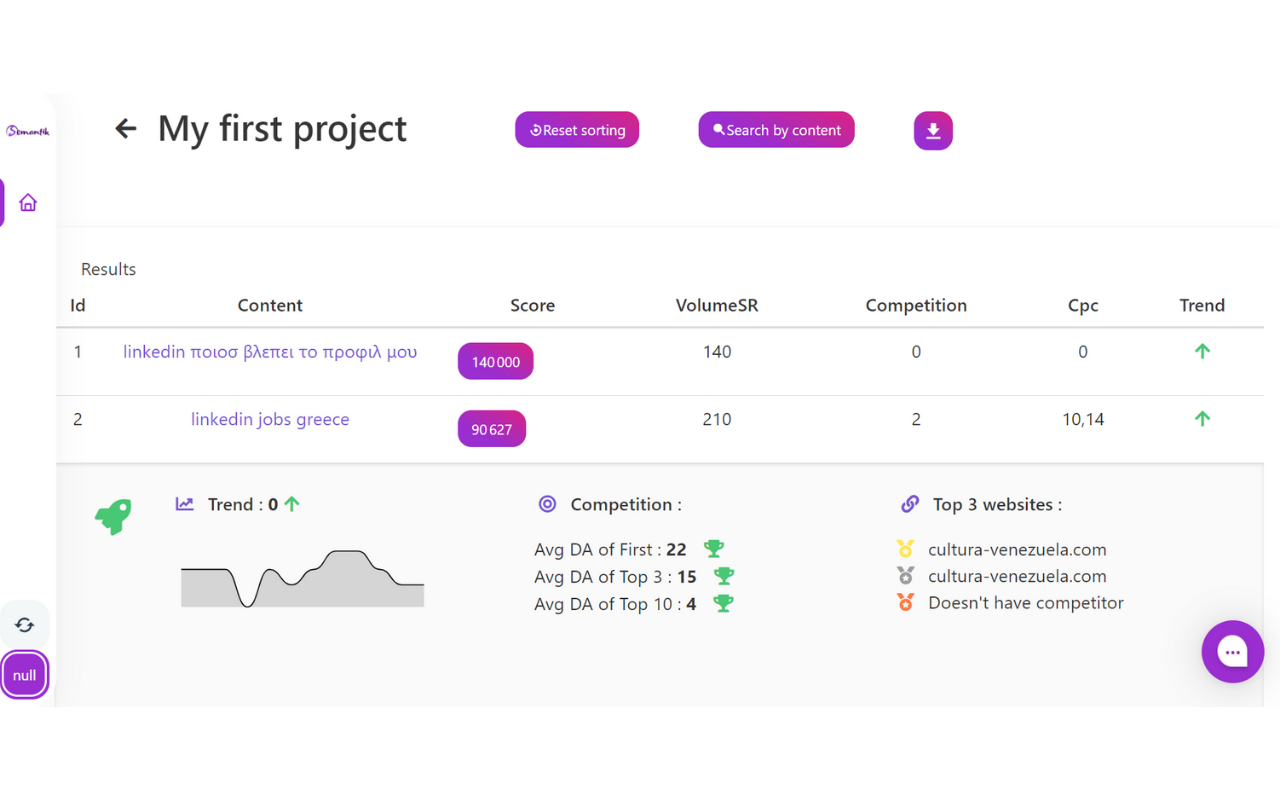Viewport: 1280px width, 800px height.
Task: Go to Home via sidebar house icon
Action: click(28, 203)
